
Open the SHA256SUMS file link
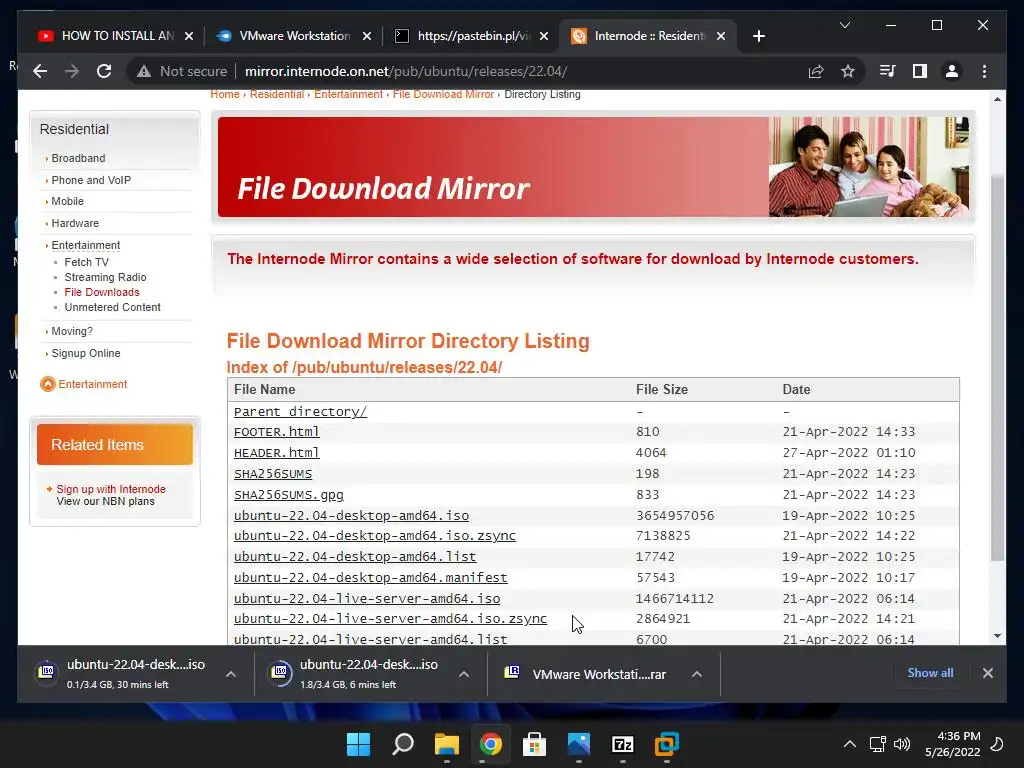[x=273, y=473]
